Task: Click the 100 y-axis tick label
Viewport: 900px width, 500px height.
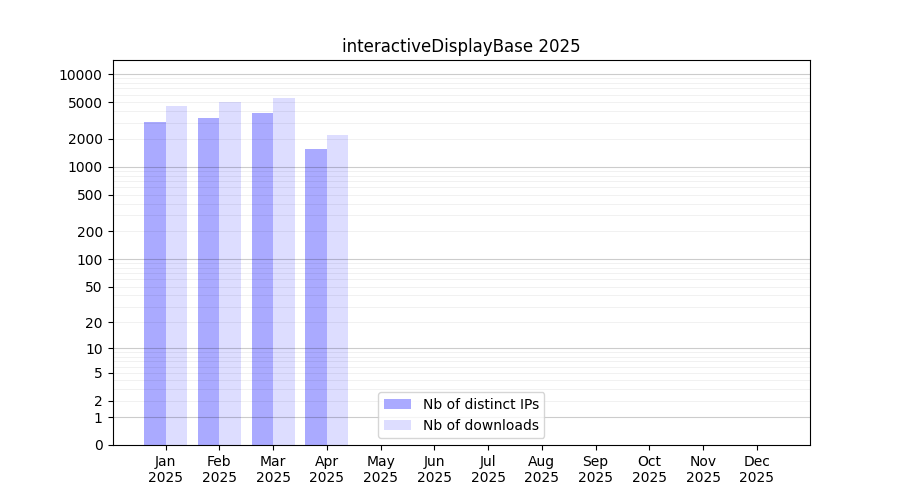Action: 88,260
